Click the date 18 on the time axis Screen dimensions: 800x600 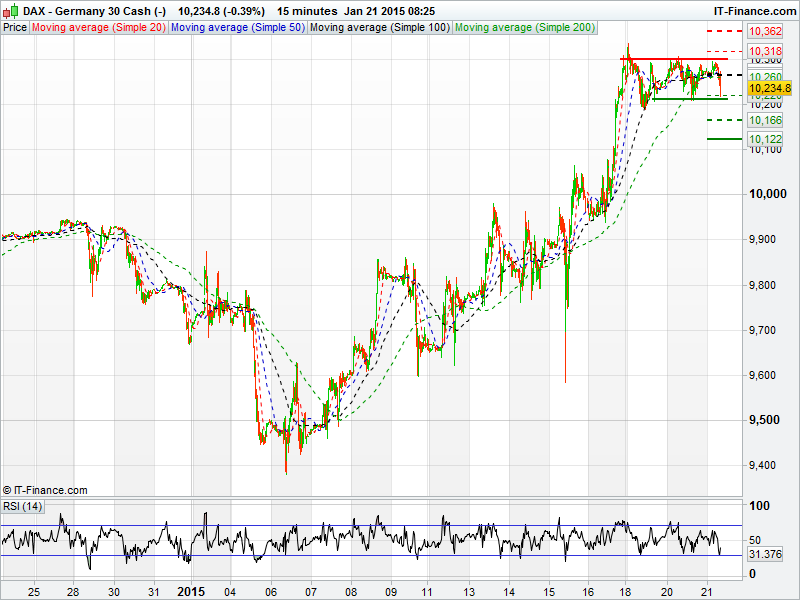626,591
